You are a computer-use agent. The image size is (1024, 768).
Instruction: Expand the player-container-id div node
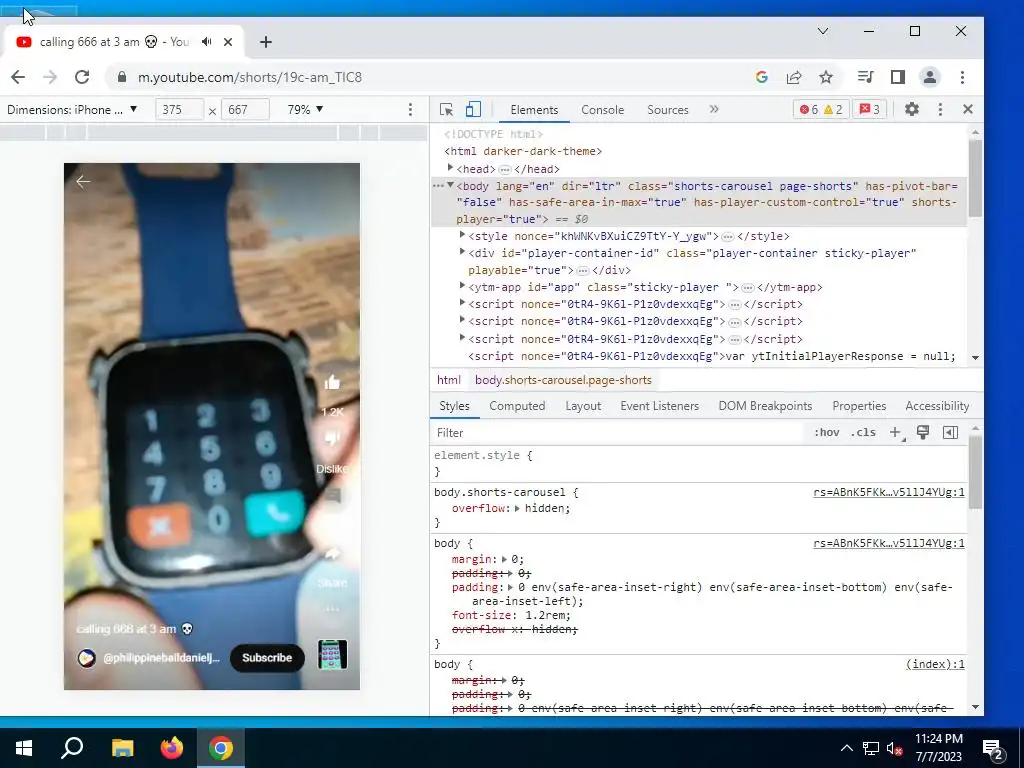tap(462, 251)
